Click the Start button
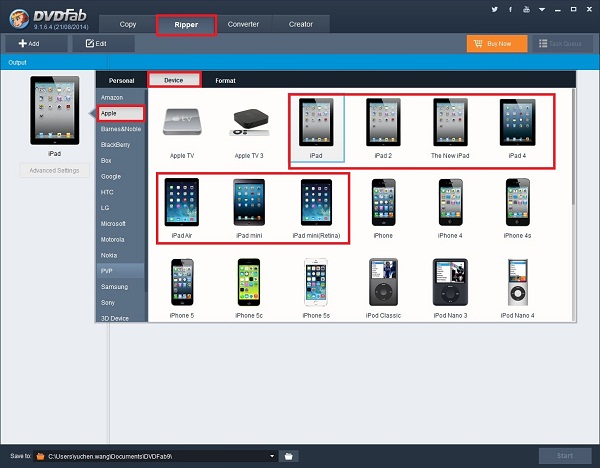Viewport: 600px width, 468px height. pos(565,456)
